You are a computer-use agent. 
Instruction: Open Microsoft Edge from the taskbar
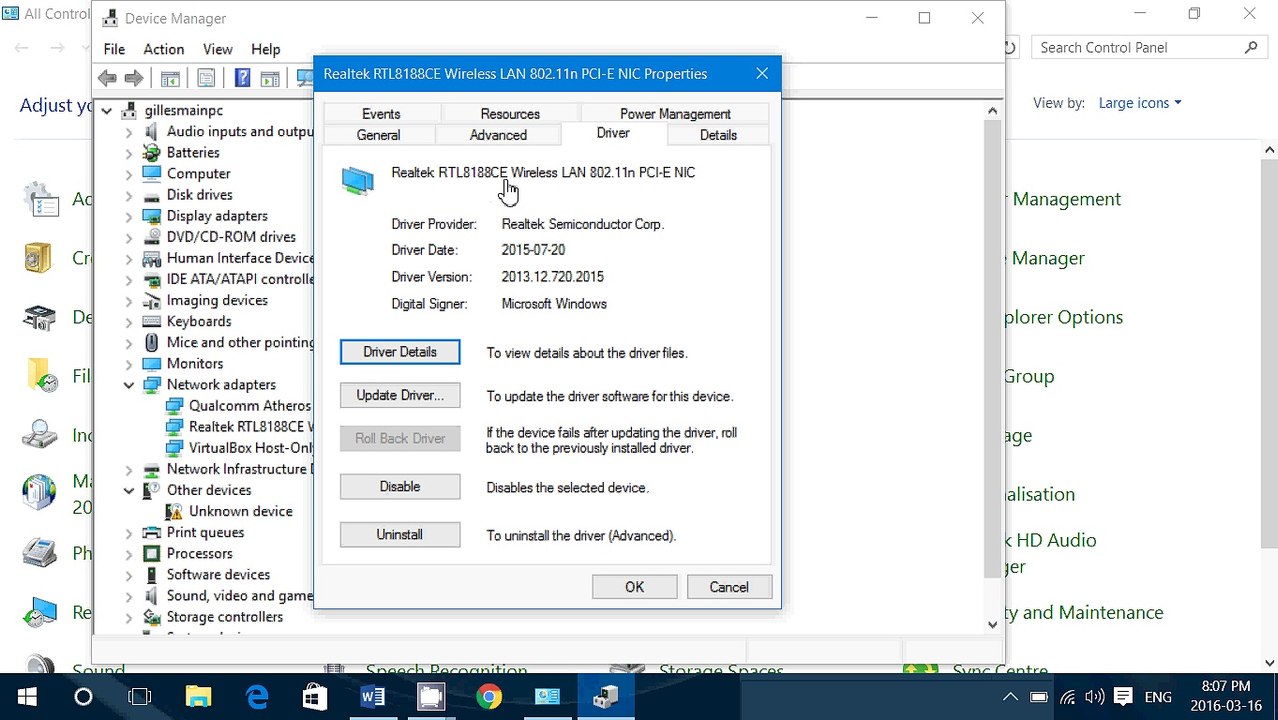(257, 696)
